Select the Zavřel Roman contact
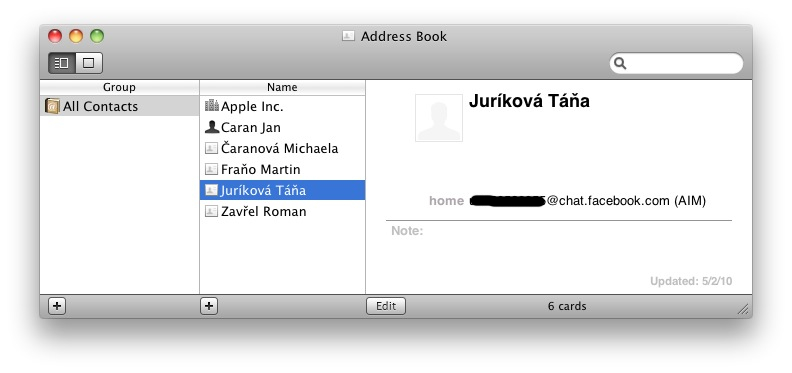This screenshot has width=792, height=373. pos(282,211)
